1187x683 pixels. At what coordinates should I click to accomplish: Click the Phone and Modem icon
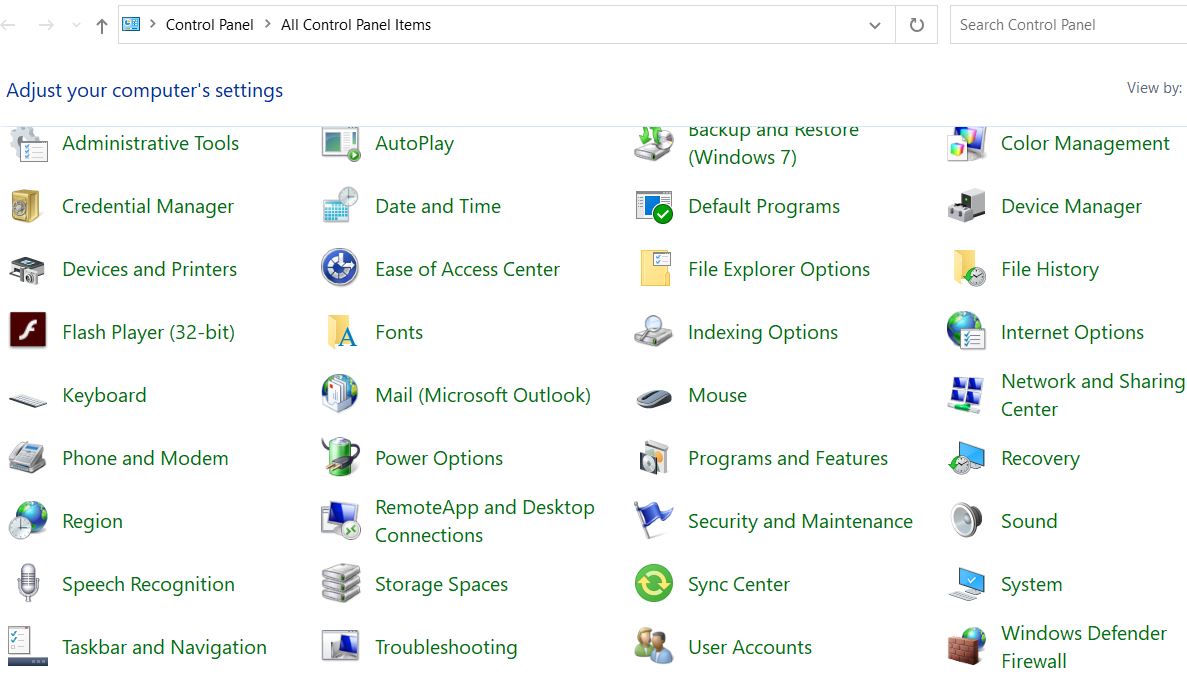(28, 457)
